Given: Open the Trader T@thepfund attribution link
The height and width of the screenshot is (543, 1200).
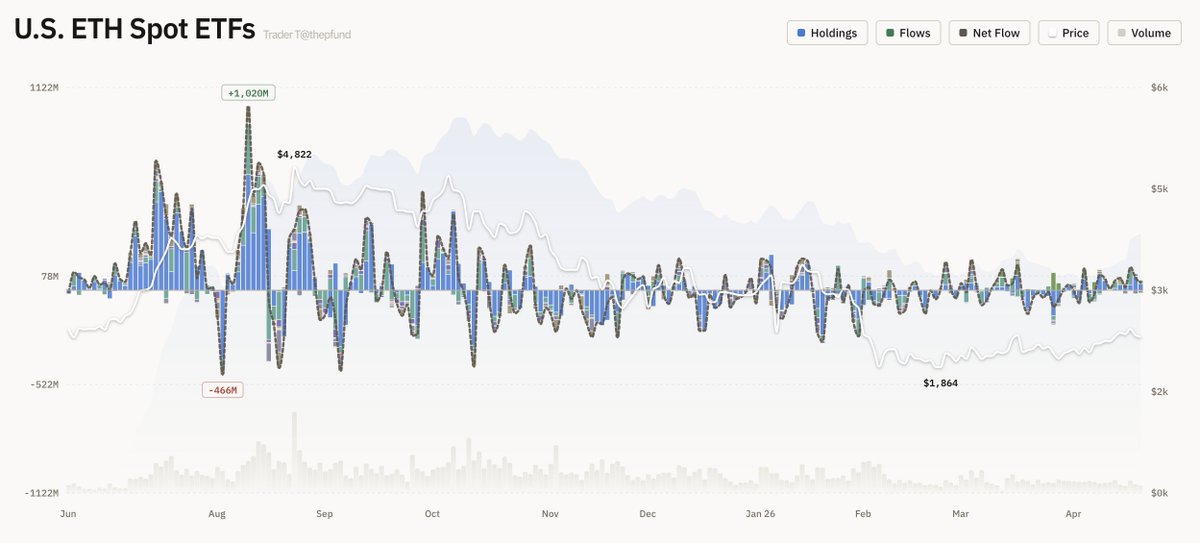Looking at the screenshot, I should tap(307, 35).
